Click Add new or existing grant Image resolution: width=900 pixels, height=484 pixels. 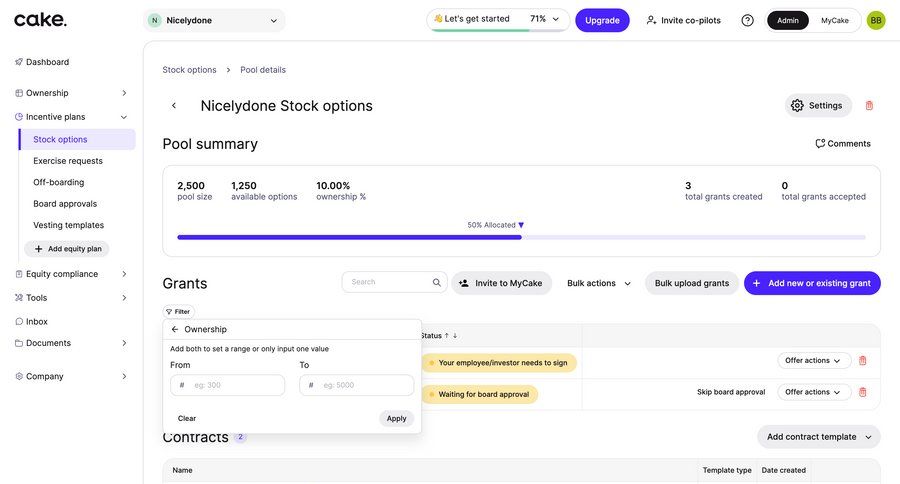[812, 283]
